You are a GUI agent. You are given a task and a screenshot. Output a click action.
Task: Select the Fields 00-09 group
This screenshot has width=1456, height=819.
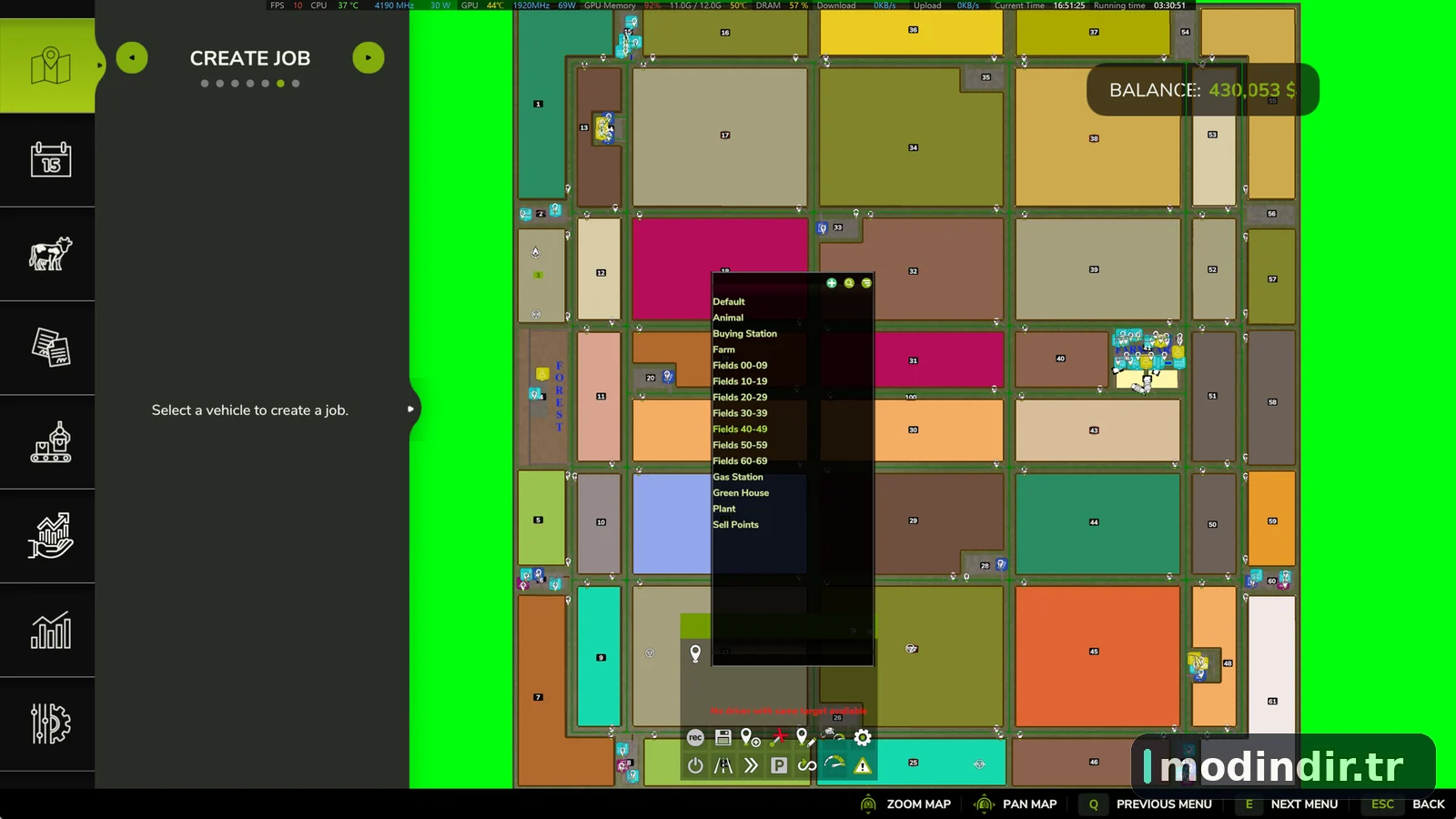(x=740, y=366)
